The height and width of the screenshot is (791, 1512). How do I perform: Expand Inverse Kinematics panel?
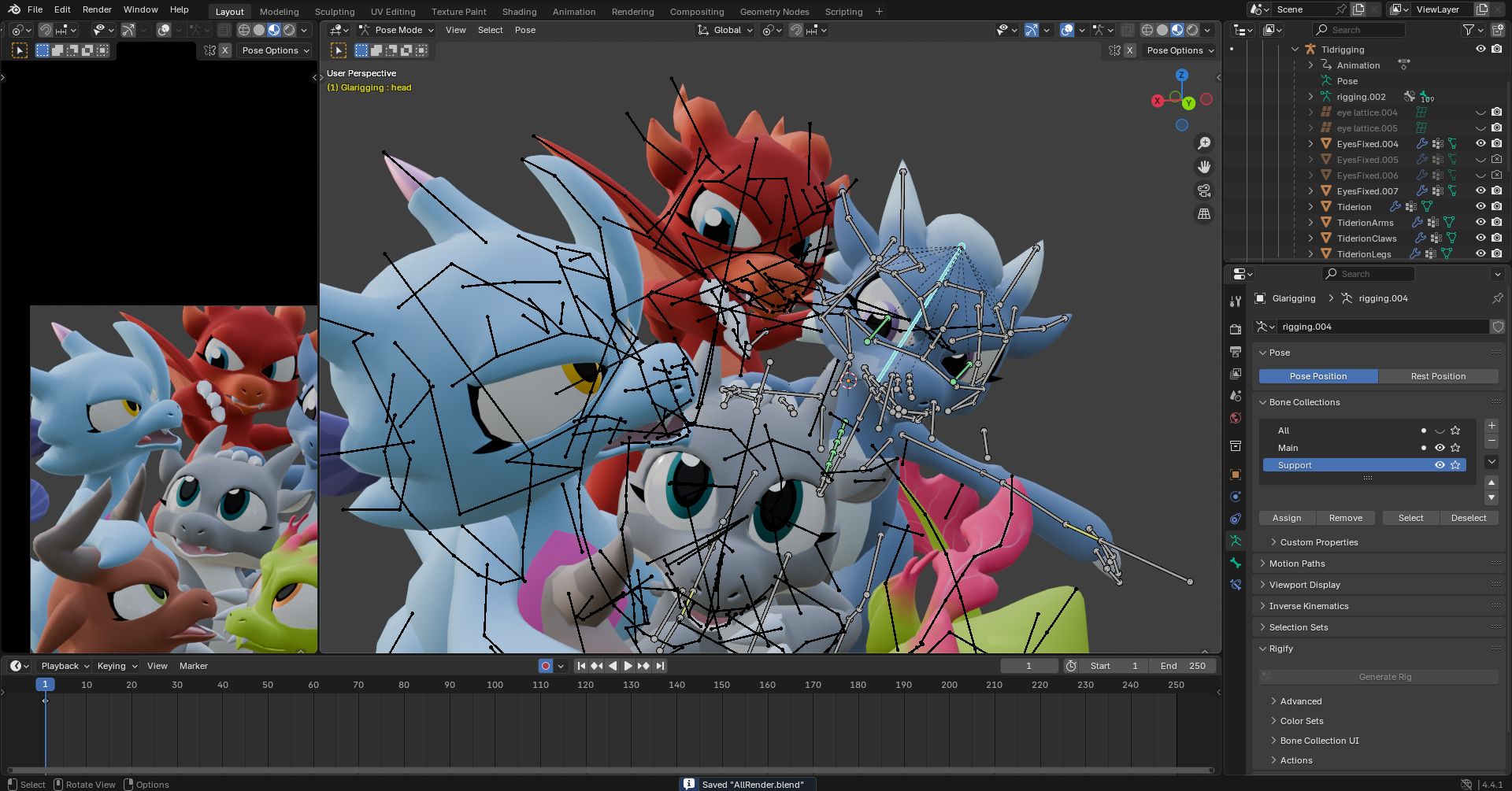point(1309,606)
